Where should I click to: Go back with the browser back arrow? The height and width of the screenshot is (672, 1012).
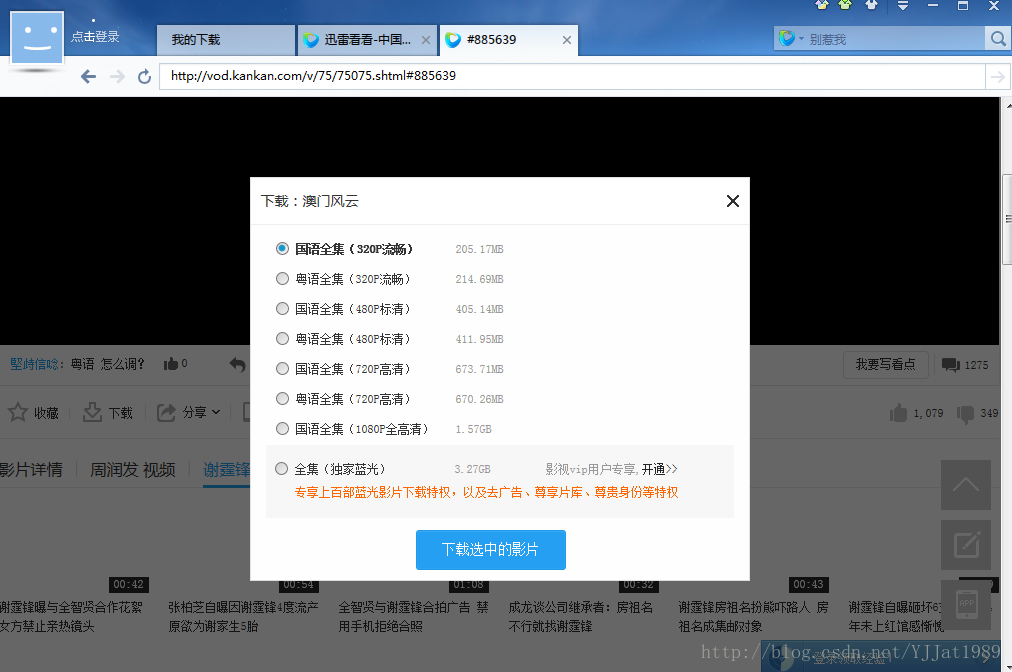tap(88, 76)
